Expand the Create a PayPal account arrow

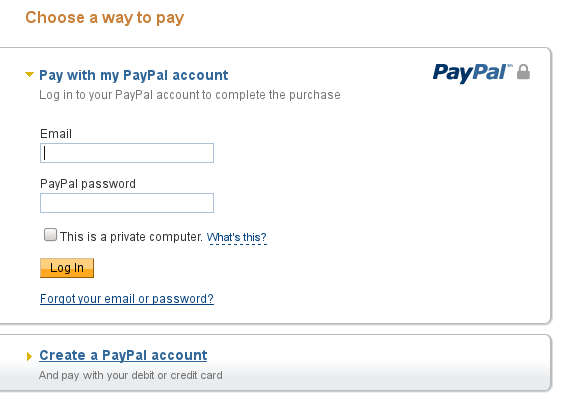(29, 356)
